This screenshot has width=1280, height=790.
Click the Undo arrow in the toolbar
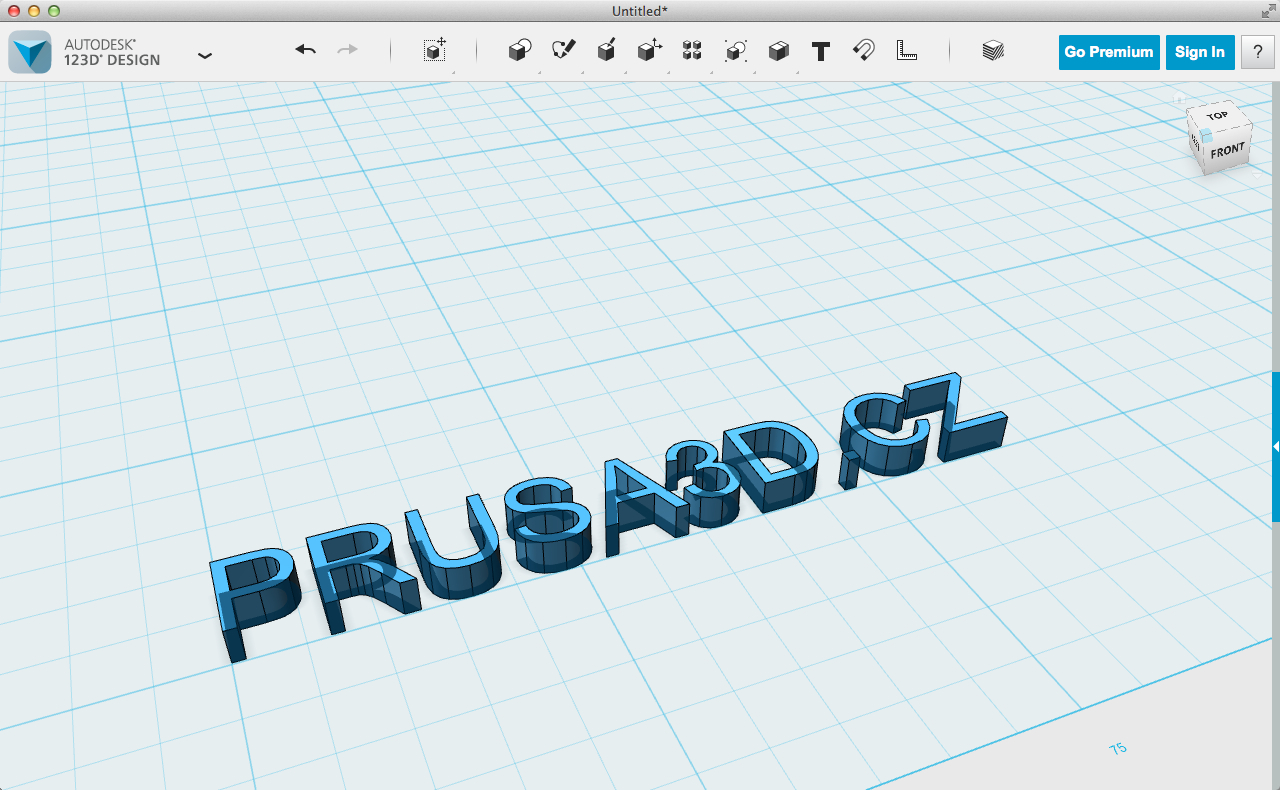tap(306, 50)
